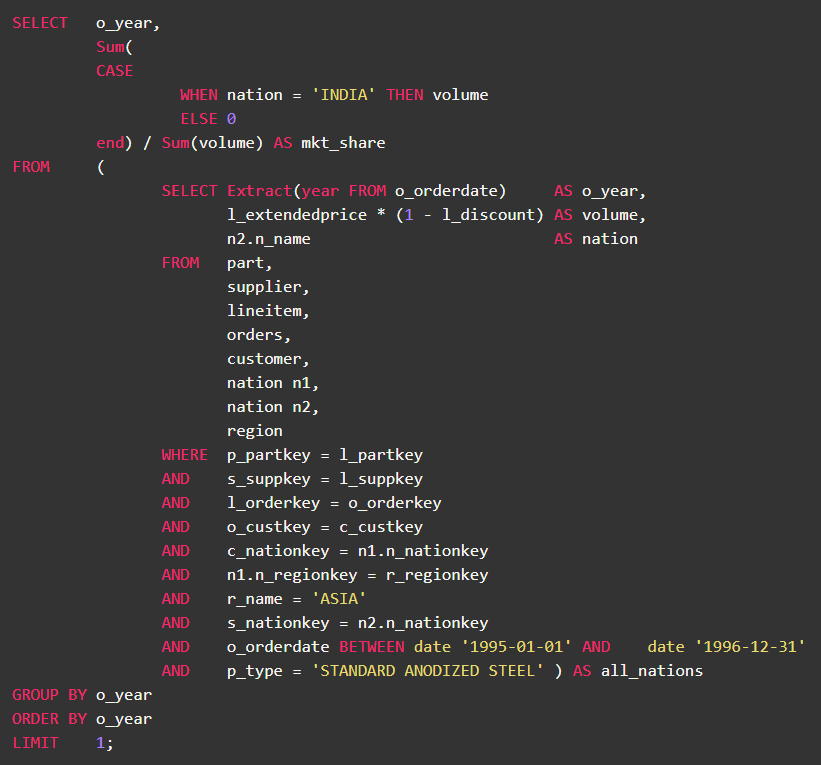Image resolution: width=821 pixels, height=765 pixels.
Task: Click the ORDER BY keyword
Action: pos(50,719)
